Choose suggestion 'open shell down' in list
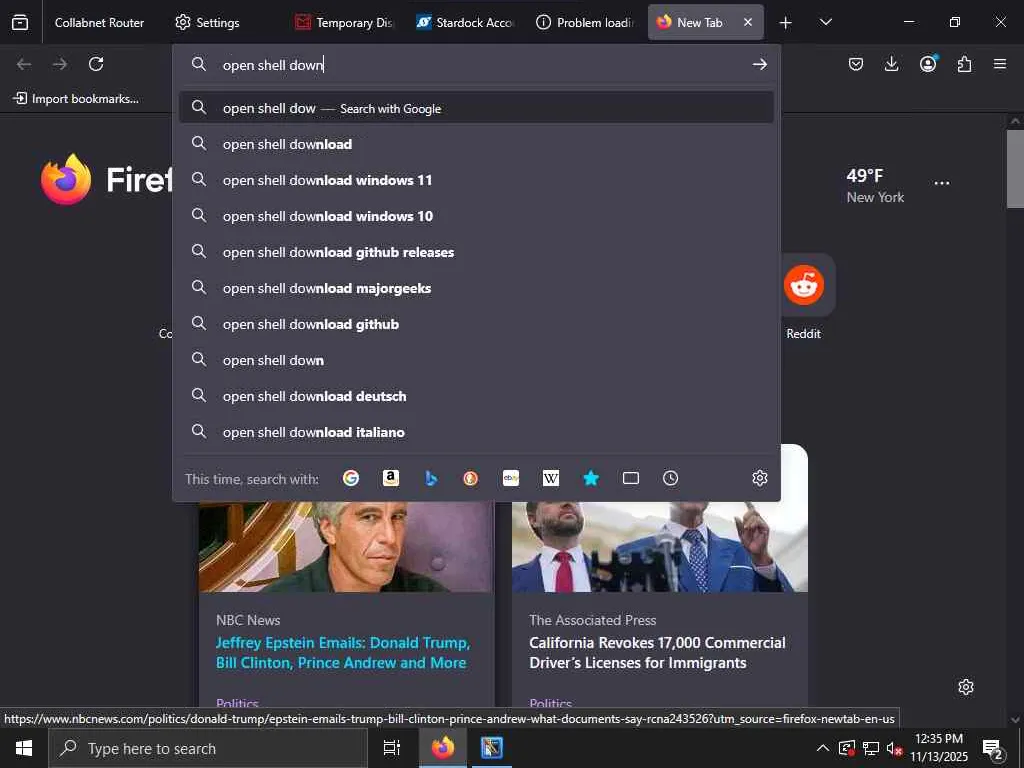Image resolution: width=1024 pixels, height=768 pixels. click(476, 360)
